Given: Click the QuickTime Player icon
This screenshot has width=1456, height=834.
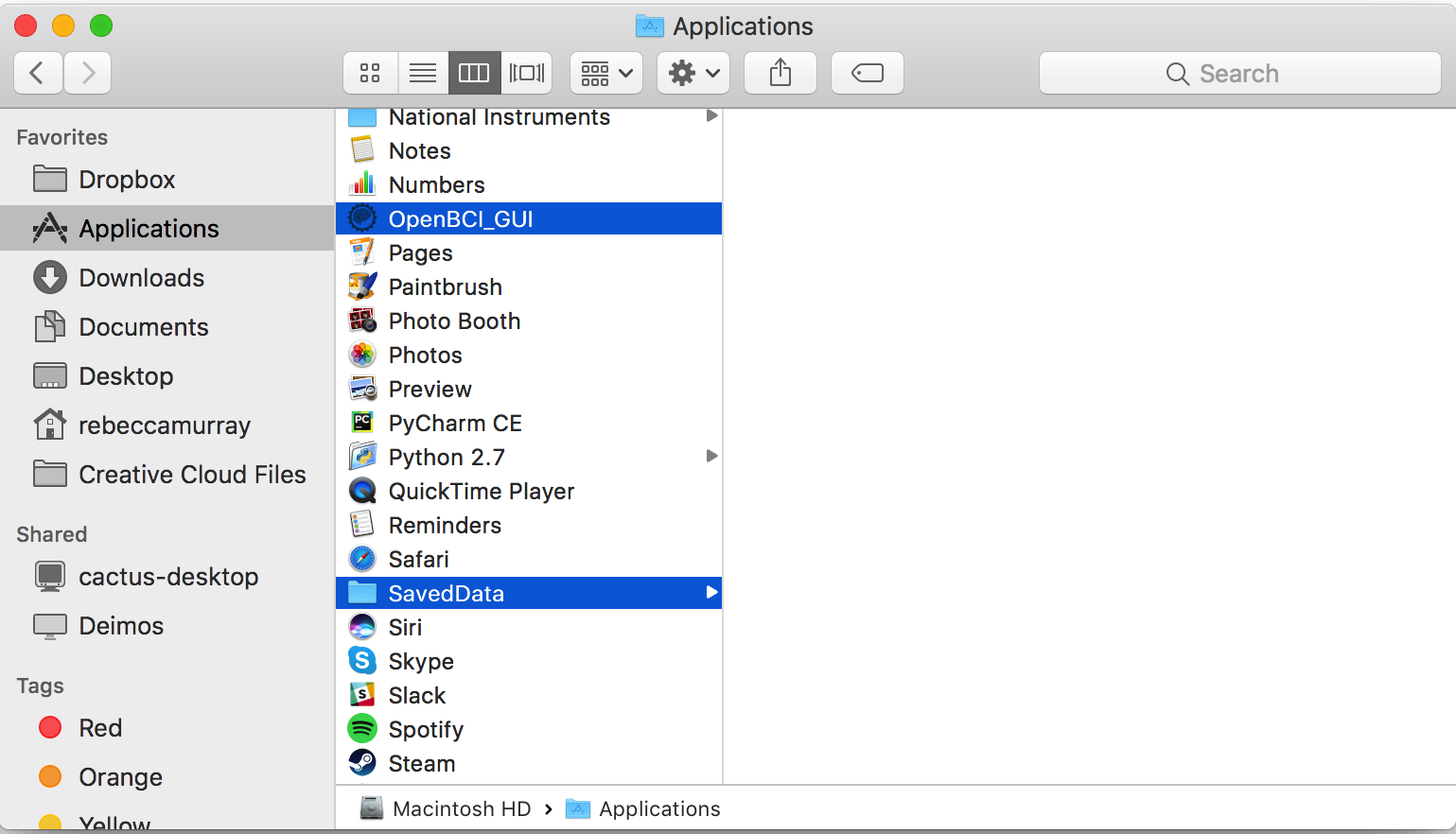Looking at the screenshot, I should coord(362,491).
